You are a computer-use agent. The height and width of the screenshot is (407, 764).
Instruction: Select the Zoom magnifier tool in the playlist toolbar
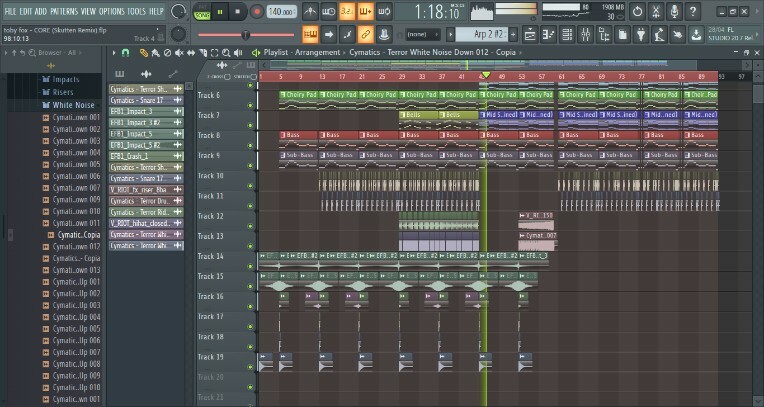[226, 53]
